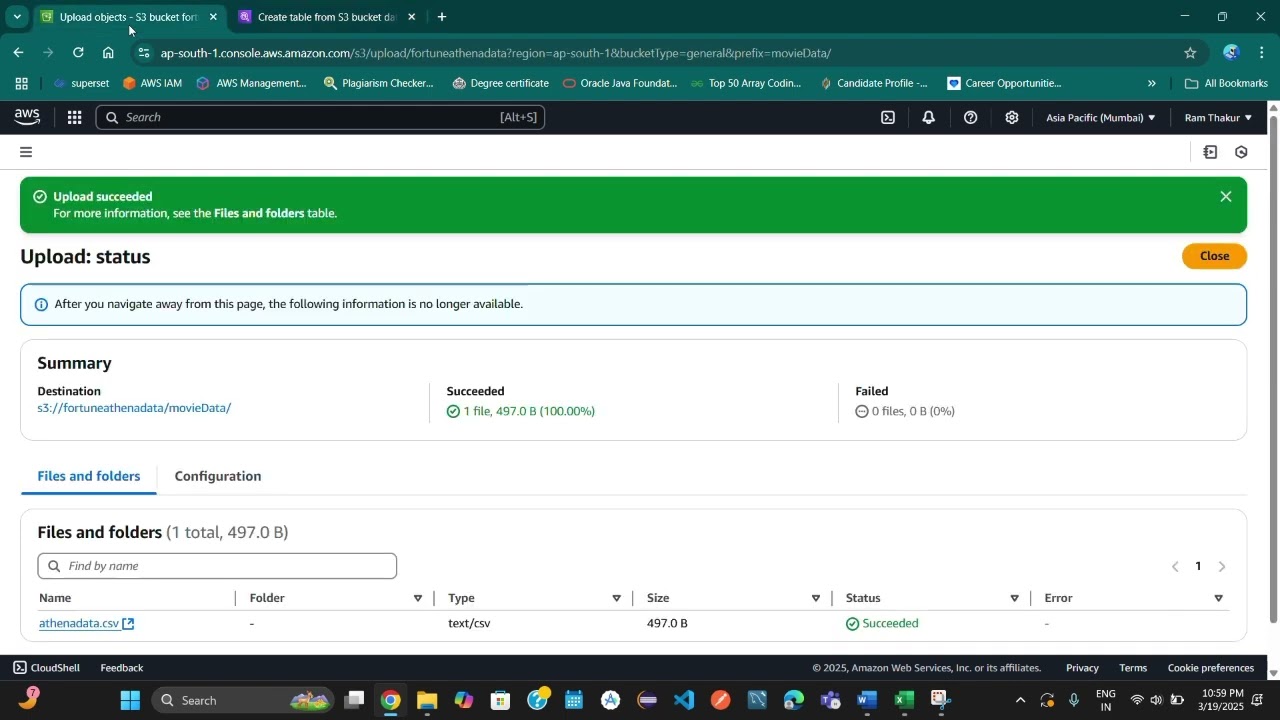The width and height of the screenshot is (1280, 720).
Task: Open the left navigation hamburger menu
Action: (x=26, y=152)
